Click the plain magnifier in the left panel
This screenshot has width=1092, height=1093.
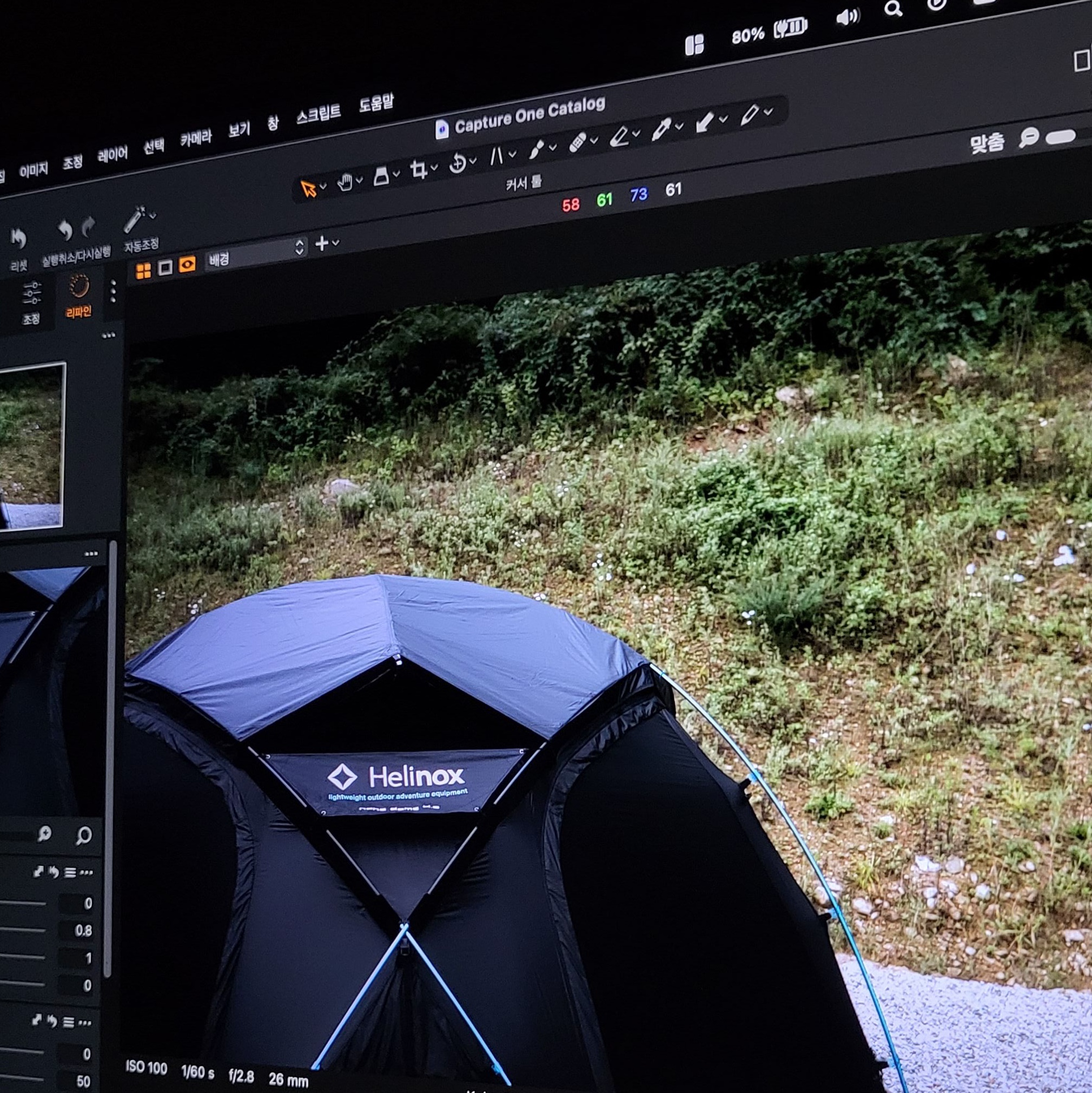pos(84,835)
